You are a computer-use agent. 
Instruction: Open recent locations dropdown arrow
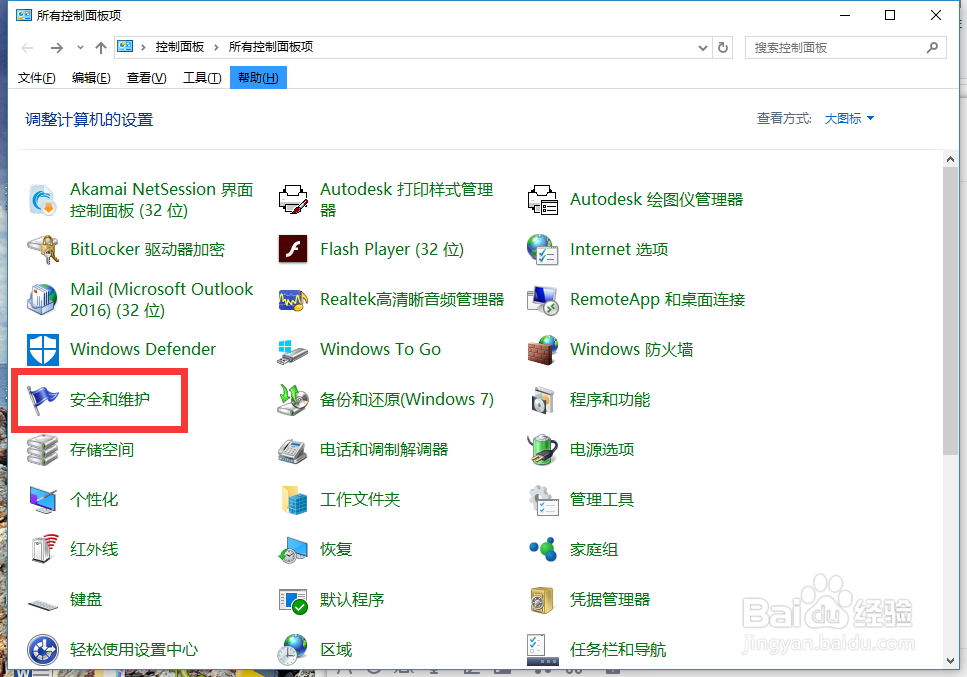point(80,47)
